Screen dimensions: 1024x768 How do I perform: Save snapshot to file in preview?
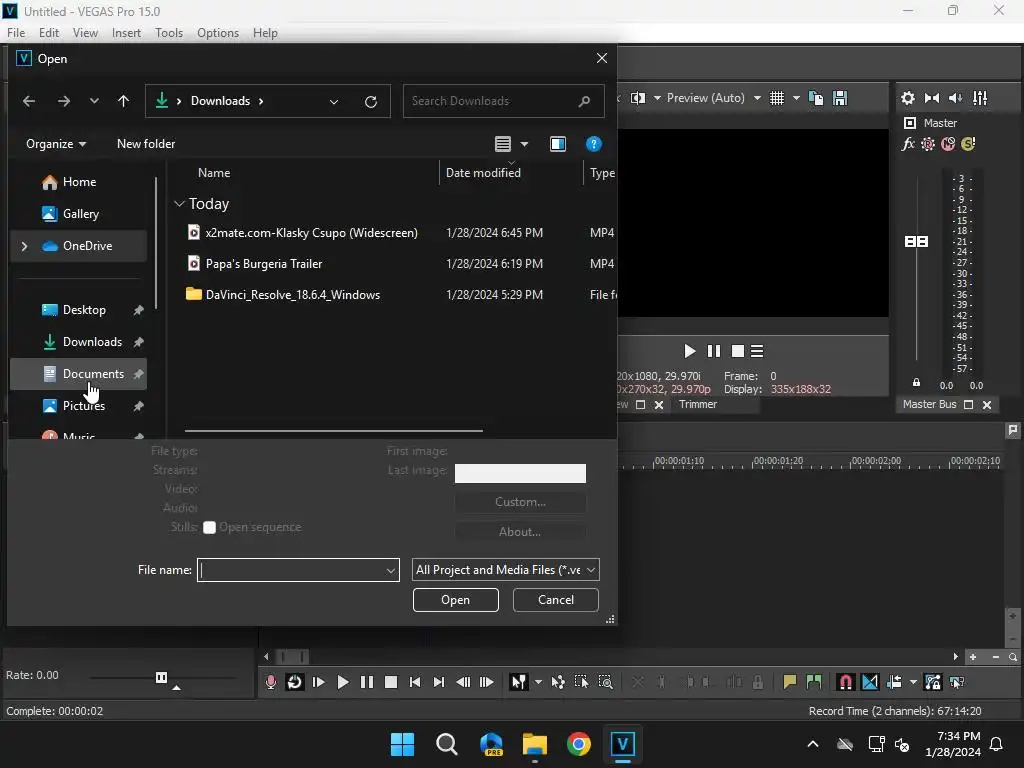pyautogui.click(x=840, y=98)
